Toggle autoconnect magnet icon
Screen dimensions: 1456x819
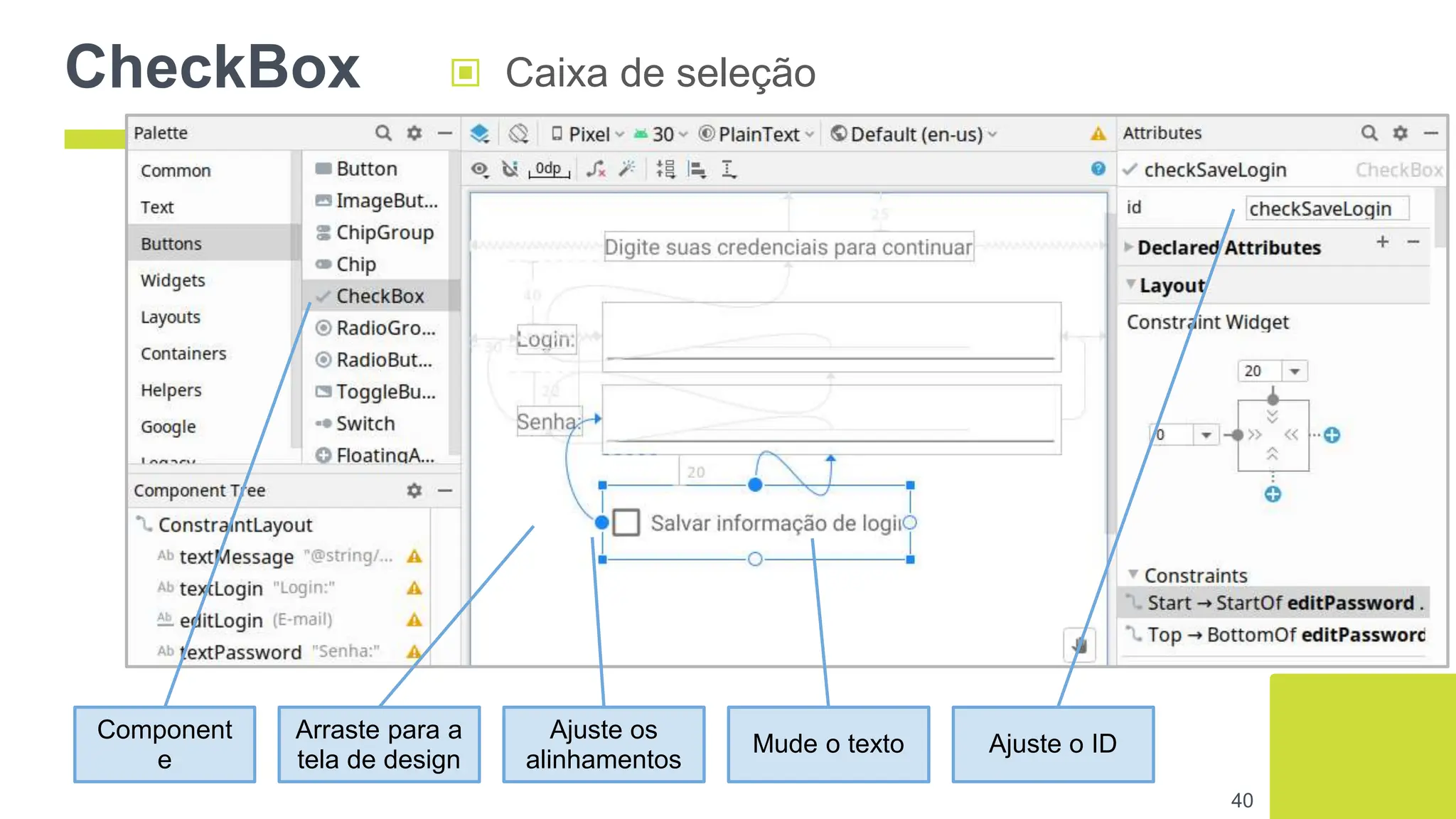[510, 169]
